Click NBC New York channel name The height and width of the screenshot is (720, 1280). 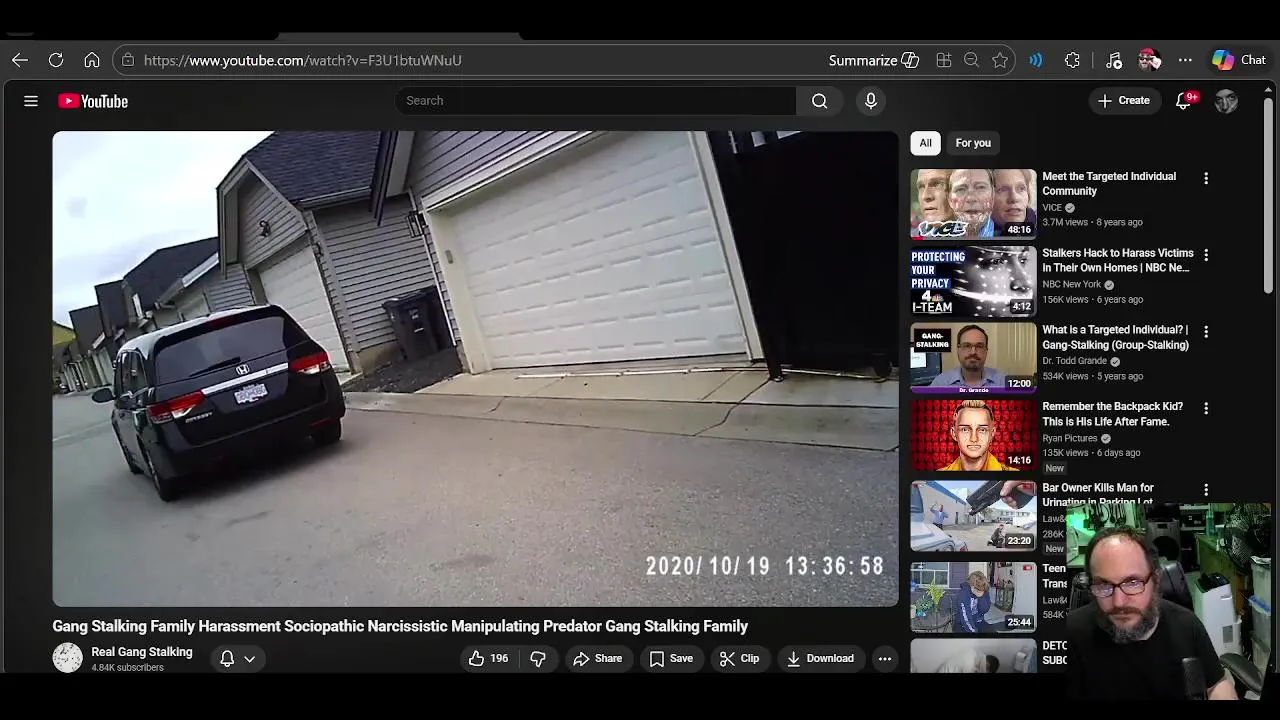click(1071, 285)
